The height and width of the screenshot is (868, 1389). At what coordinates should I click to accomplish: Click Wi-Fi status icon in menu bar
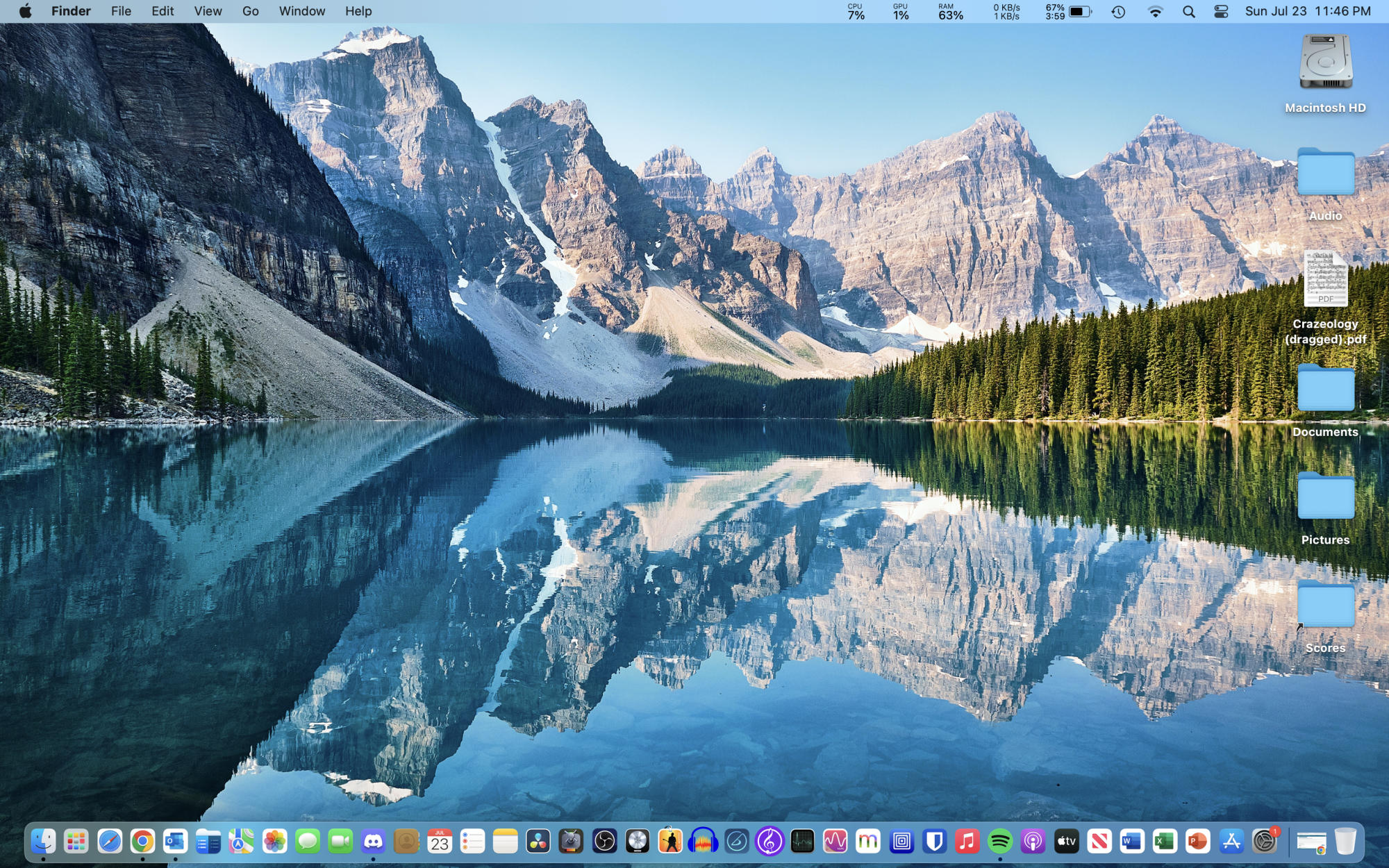click(x=1155, y=12)
